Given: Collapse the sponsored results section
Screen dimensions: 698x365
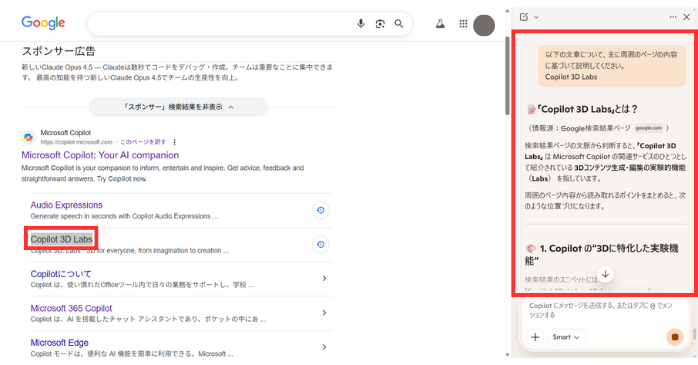Looking at the screenshot, I should (179, 107).
